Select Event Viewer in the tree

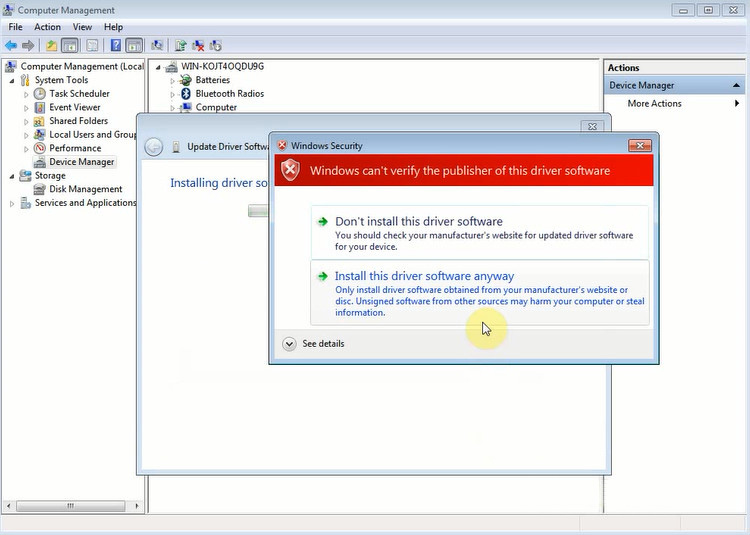click(75, 107)
